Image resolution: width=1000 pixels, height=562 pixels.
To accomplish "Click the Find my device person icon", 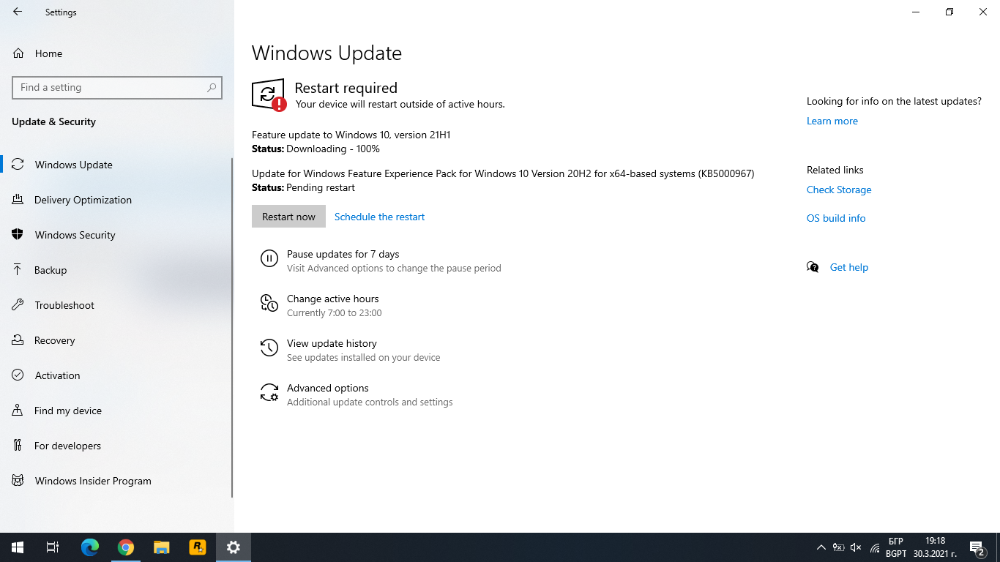I will (x=18, y=410).
